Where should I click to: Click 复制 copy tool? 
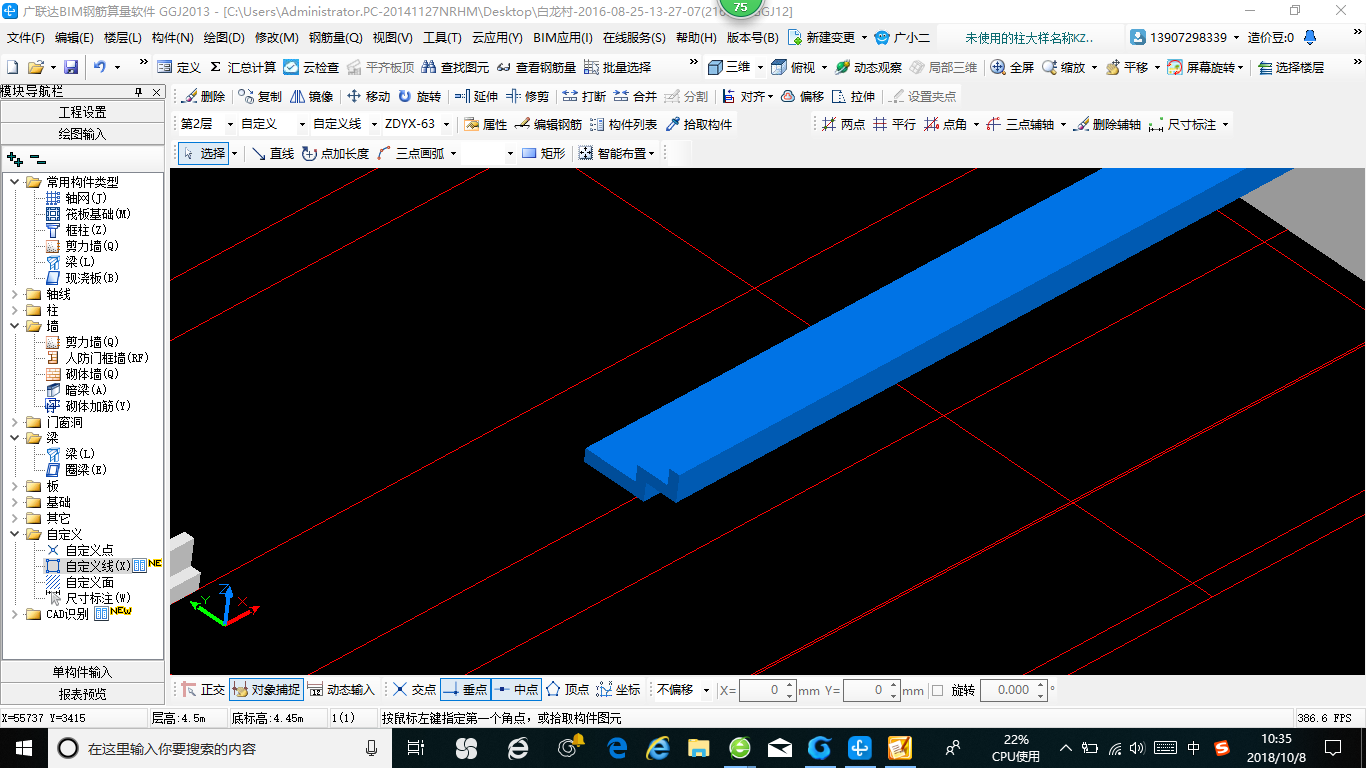click(x=260, y=96)
